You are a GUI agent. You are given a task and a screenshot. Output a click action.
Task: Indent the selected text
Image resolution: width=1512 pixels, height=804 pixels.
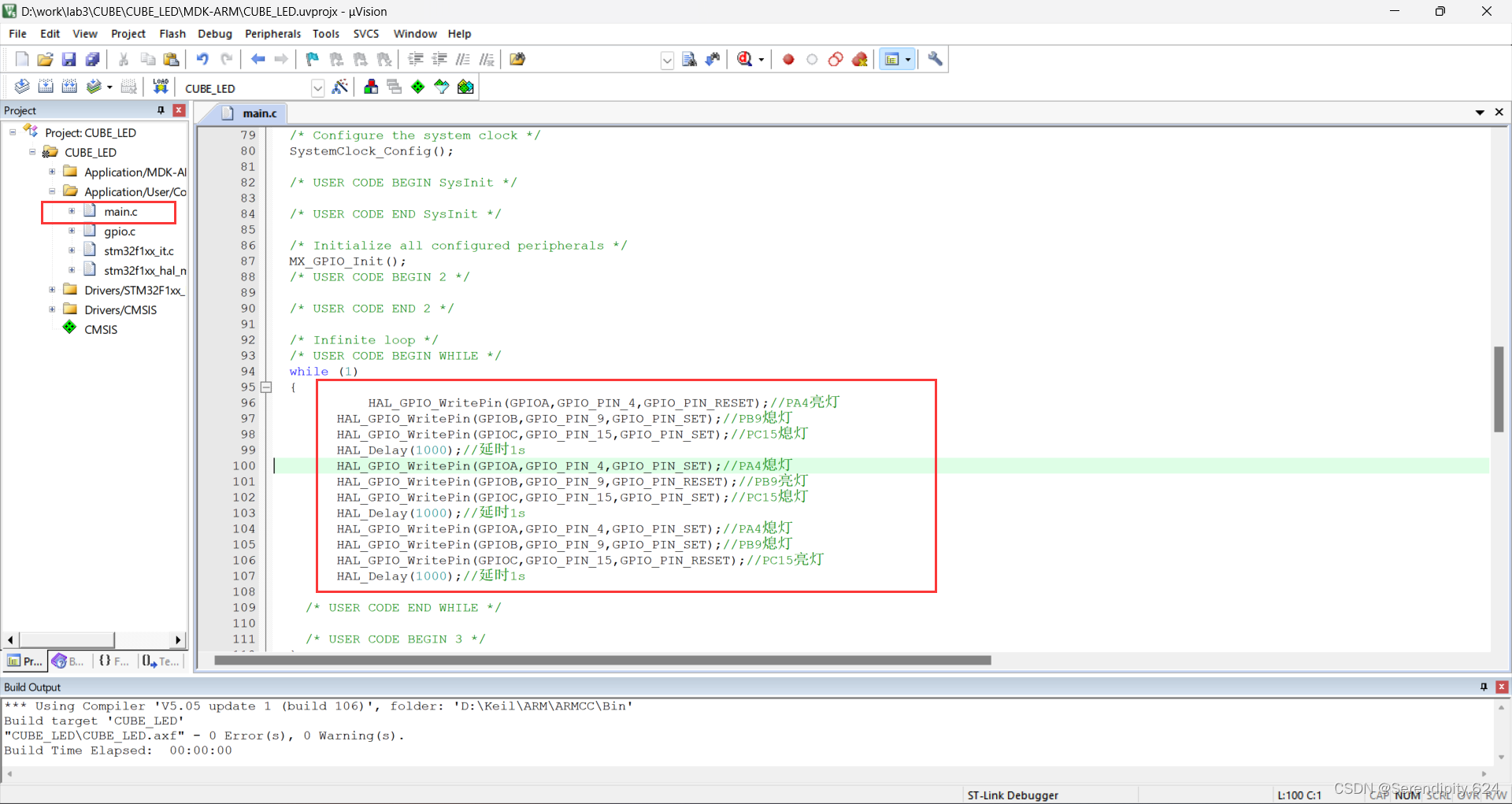[x=416, y=59]
